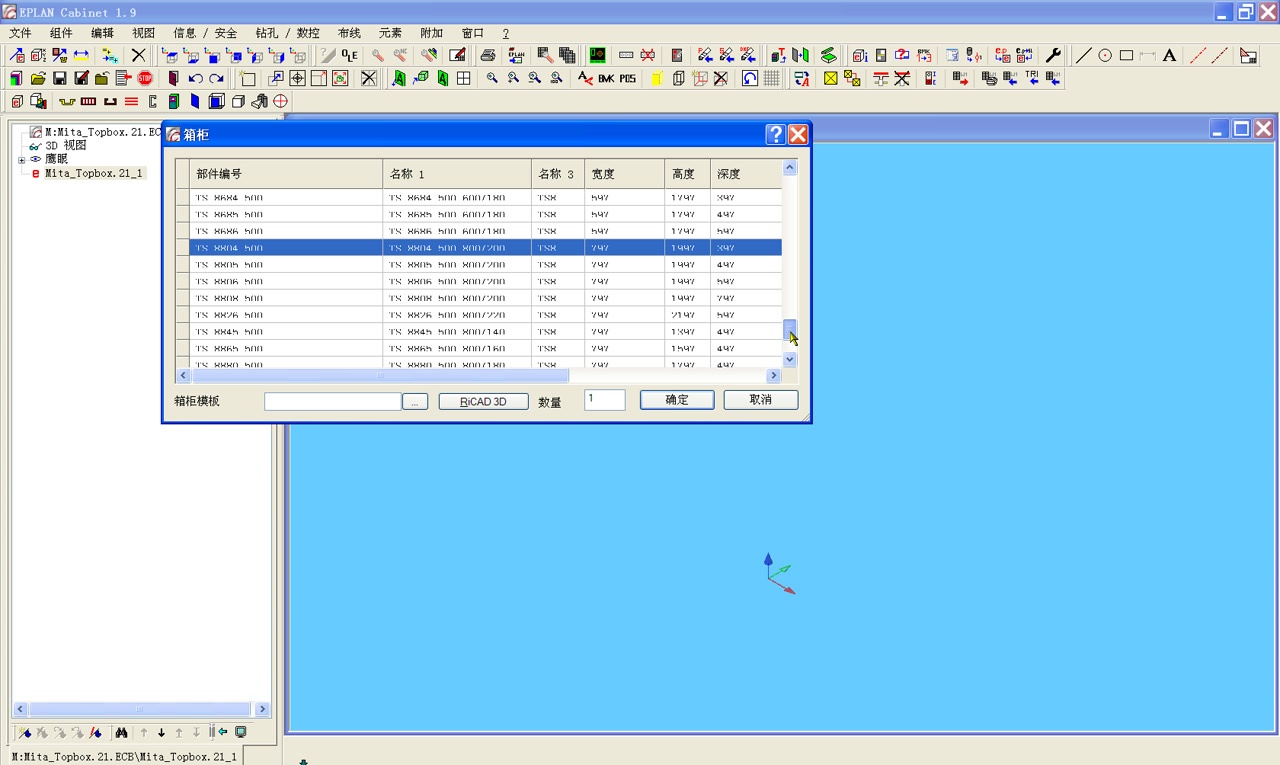Viewport: 1280px width, 765px height.
Task: Select the circle drawing tool
Action: click(1105, 56)
